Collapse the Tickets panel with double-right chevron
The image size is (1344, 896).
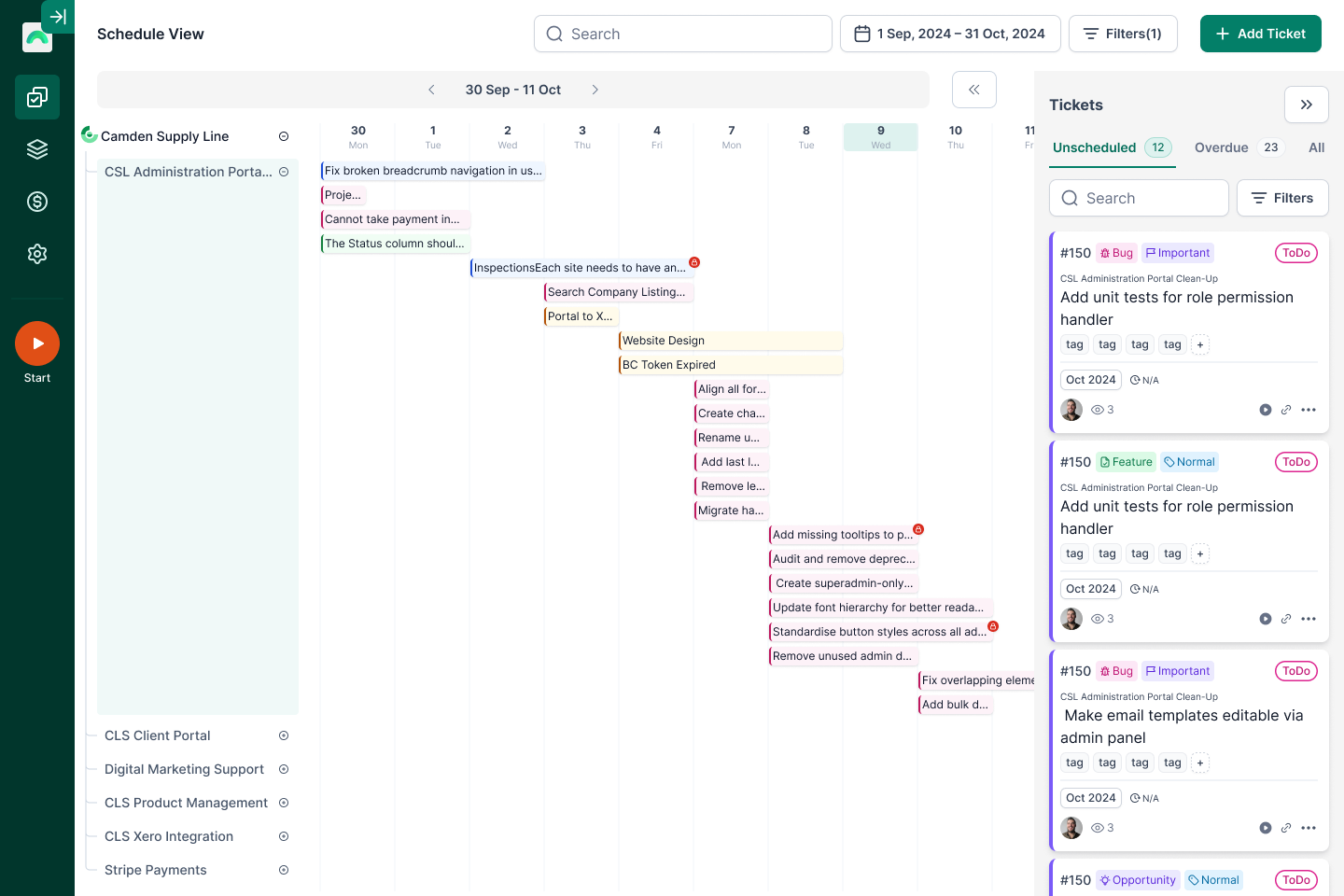[1307, 105]
